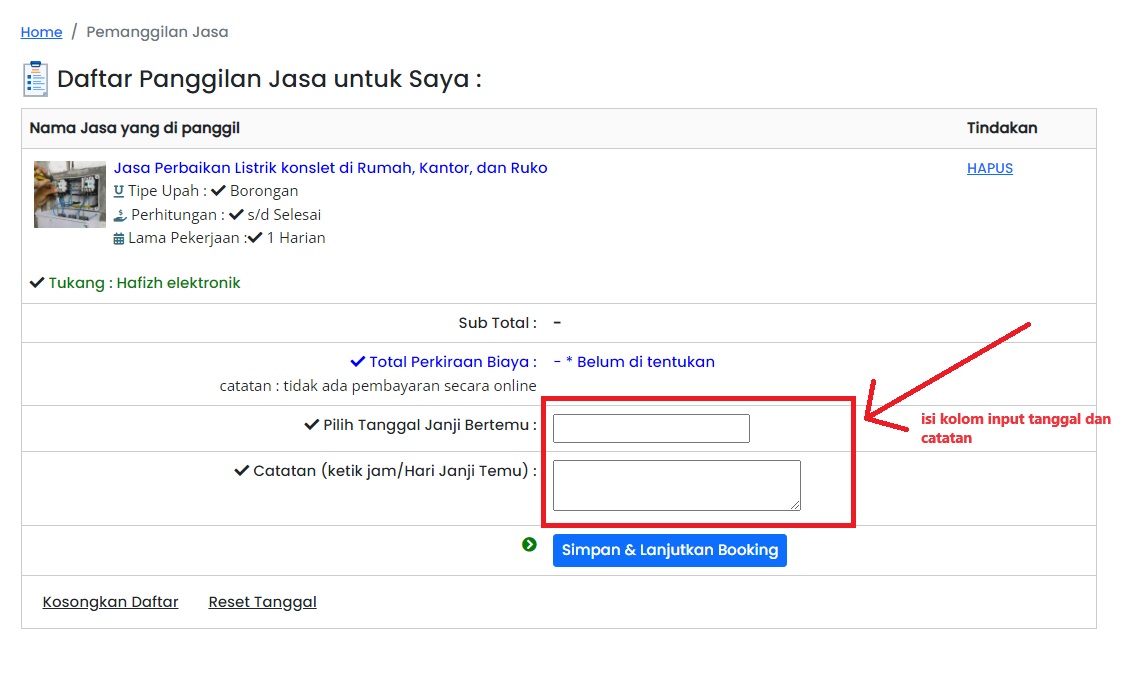
Task: Click inside the Catatan notes text area
Action: (x=676, y=485)
